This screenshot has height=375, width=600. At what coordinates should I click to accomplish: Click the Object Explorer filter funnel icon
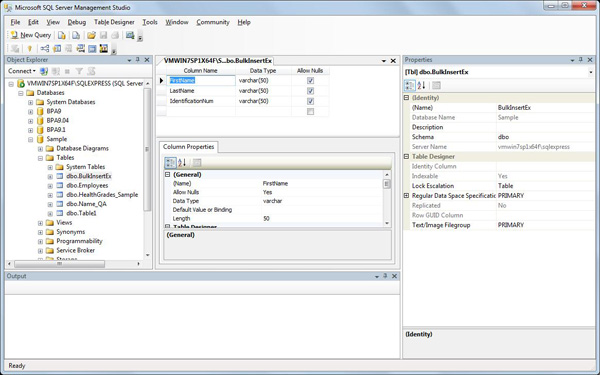[x=79, y=71]
